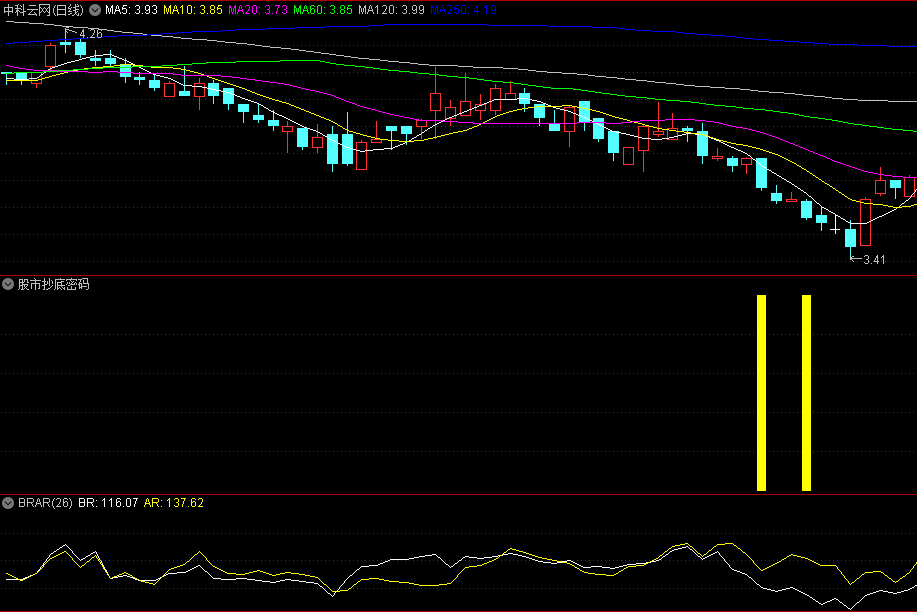The width and height of the screenshot is (917, 612).
Task: Open the BRAR(26) indicator dropdown arrow
Action: [8, 503]
